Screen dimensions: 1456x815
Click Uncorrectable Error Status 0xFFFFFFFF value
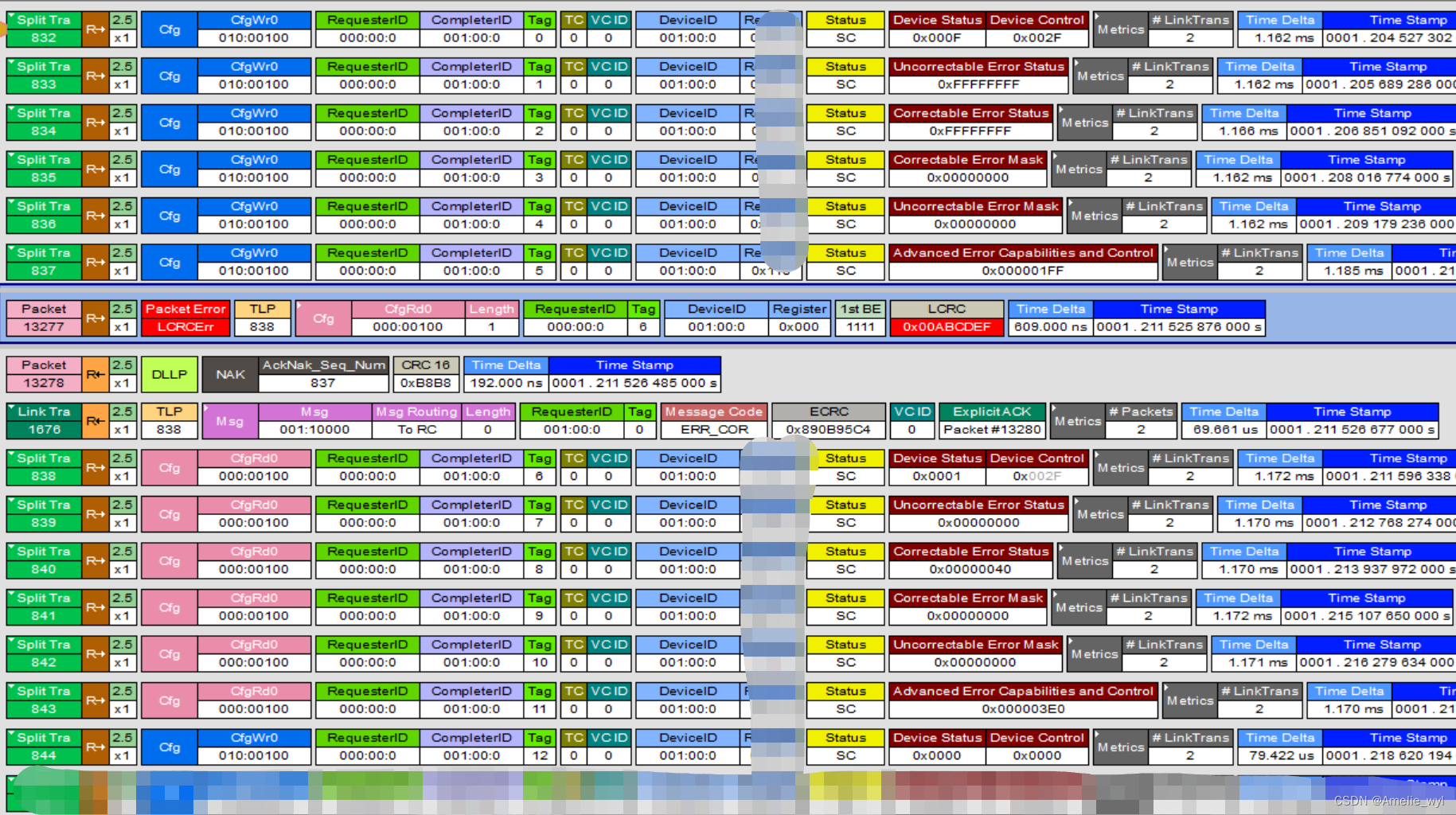[x=978, y=84]
